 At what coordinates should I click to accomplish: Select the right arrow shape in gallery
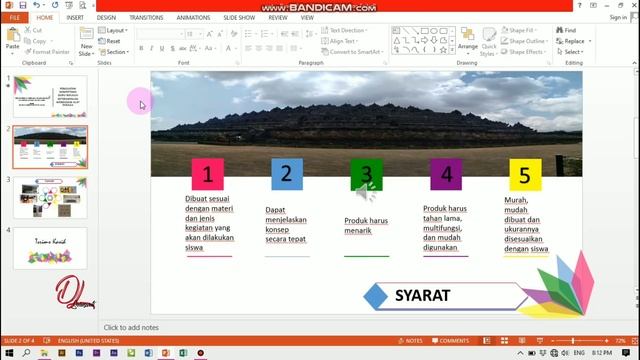coord(424,40)
